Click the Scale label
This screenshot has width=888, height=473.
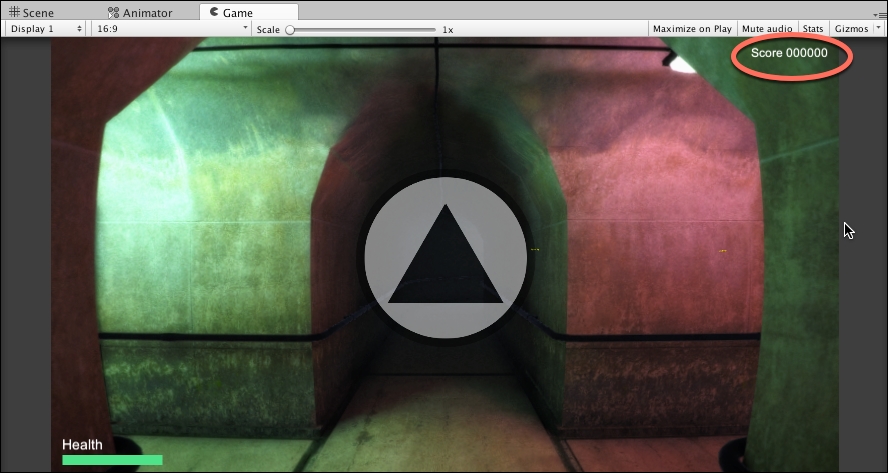point(268,29)
